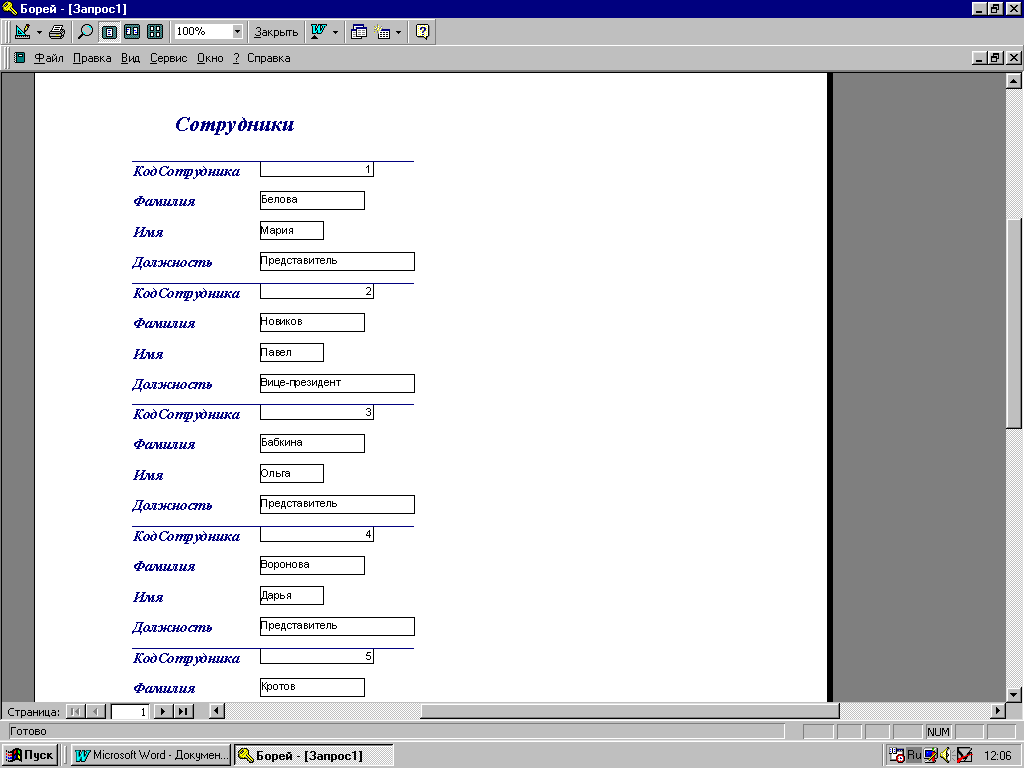Click the page number field
Image resolution: width=1024 pixels, height=768 pixels.
pos(130,711)
